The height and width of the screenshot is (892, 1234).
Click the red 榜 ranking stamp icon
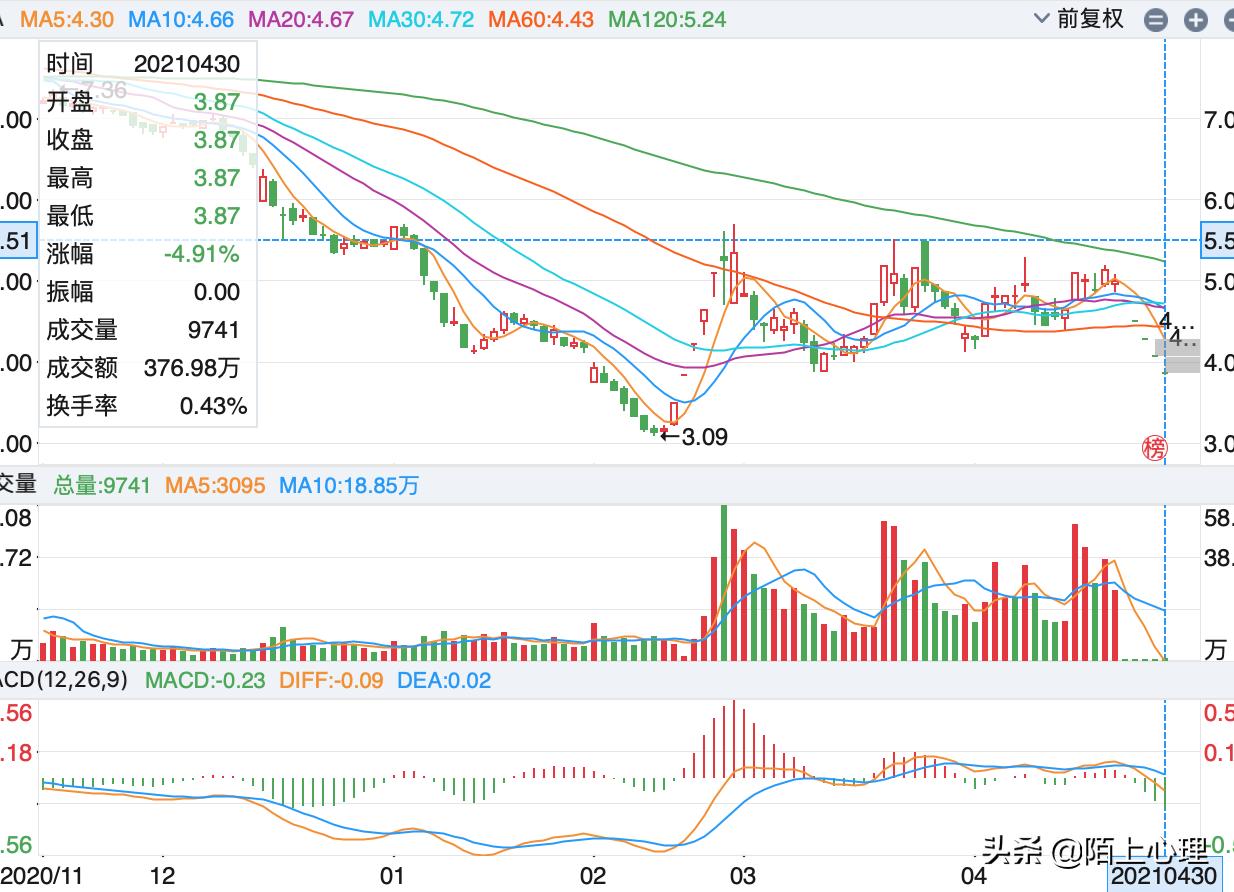pos(1155,450)
